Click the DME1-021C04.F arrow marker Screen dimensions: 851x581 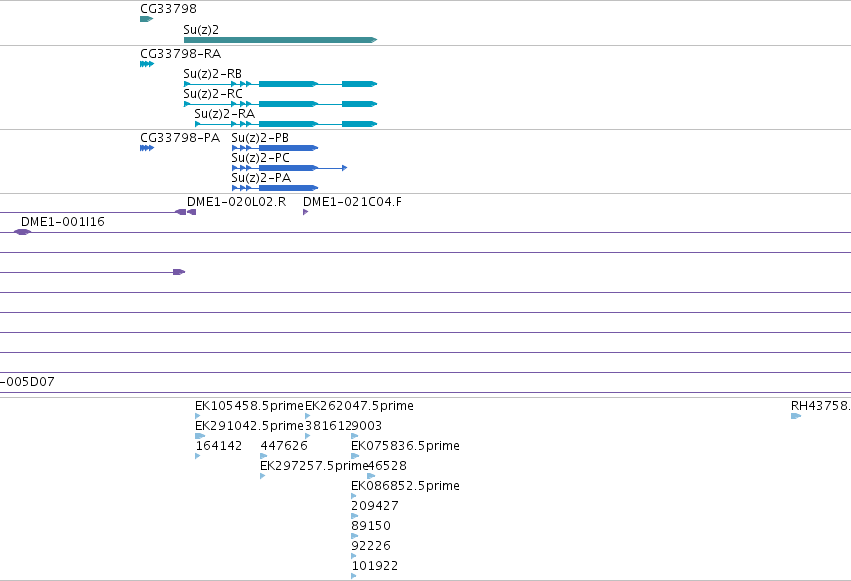(306, 212)
